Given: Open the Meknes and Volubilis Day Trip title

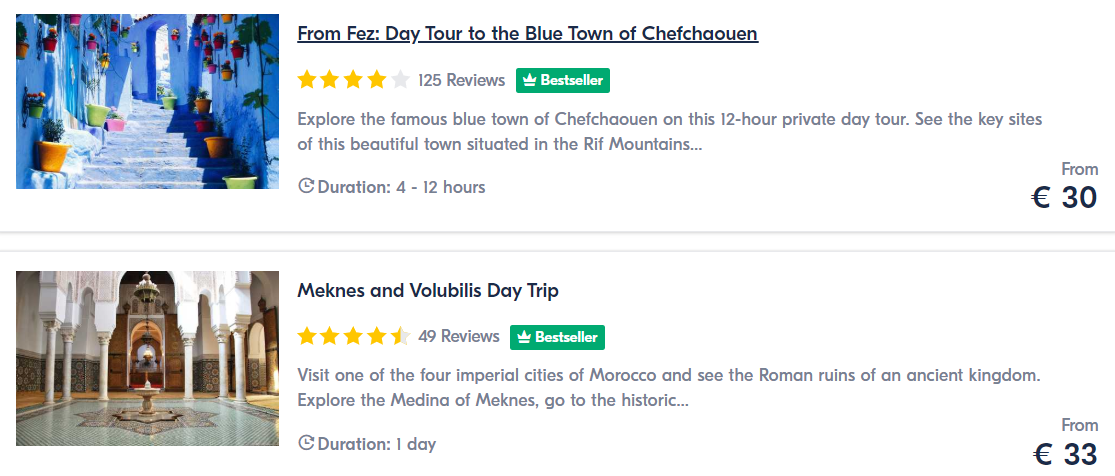Looking at the screenshot, I should click(428, 290).
